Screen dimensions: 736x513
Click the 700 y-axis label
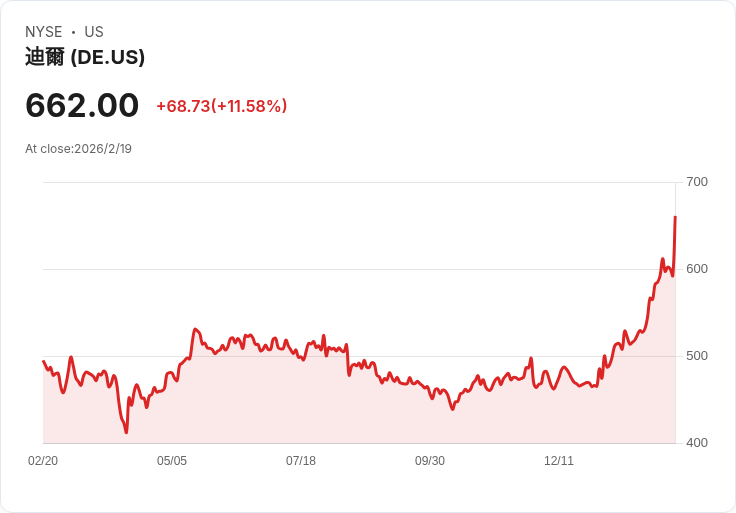pos(697,182)
